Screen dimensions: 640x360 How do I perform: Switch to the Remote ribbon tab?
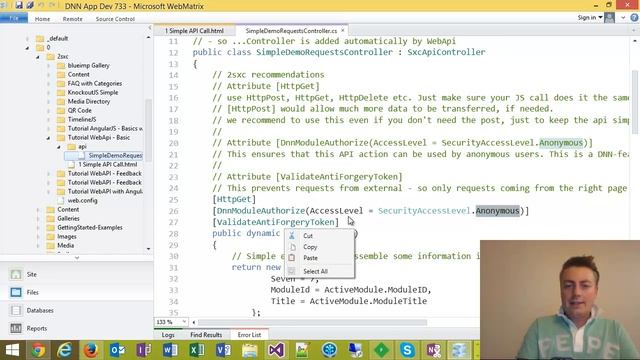72,19
